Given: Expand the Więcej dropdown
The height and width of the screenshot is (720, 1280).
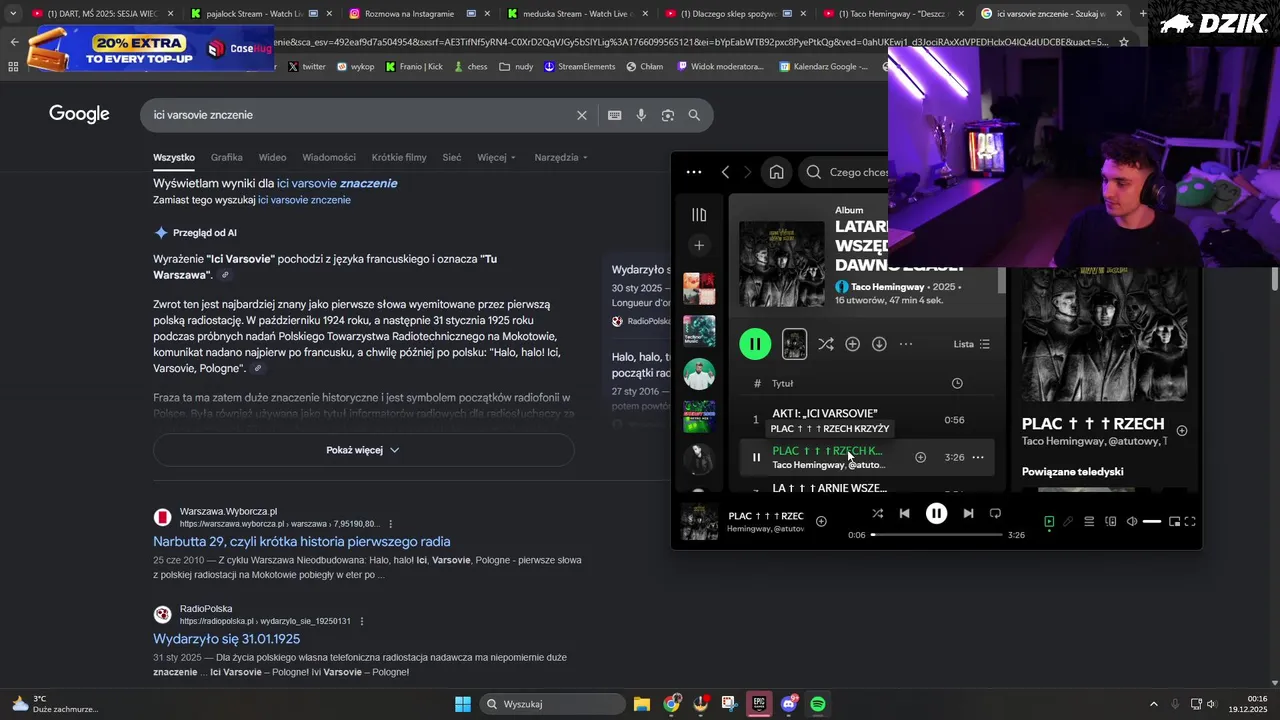Looking at the screenshot, I should click(497, 157).
